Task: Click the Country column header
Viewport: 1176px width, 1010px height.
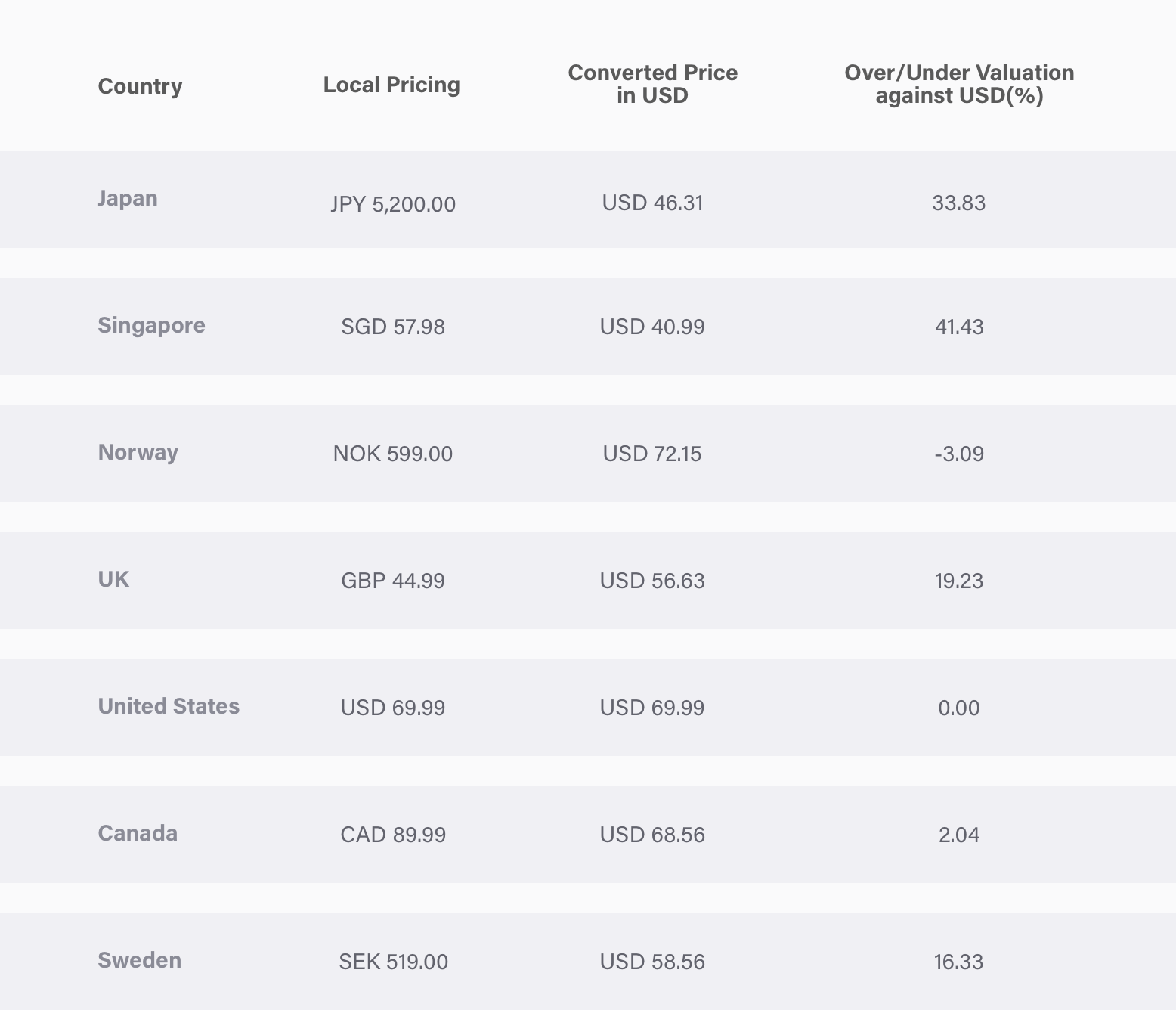Action: coord(140,86)
